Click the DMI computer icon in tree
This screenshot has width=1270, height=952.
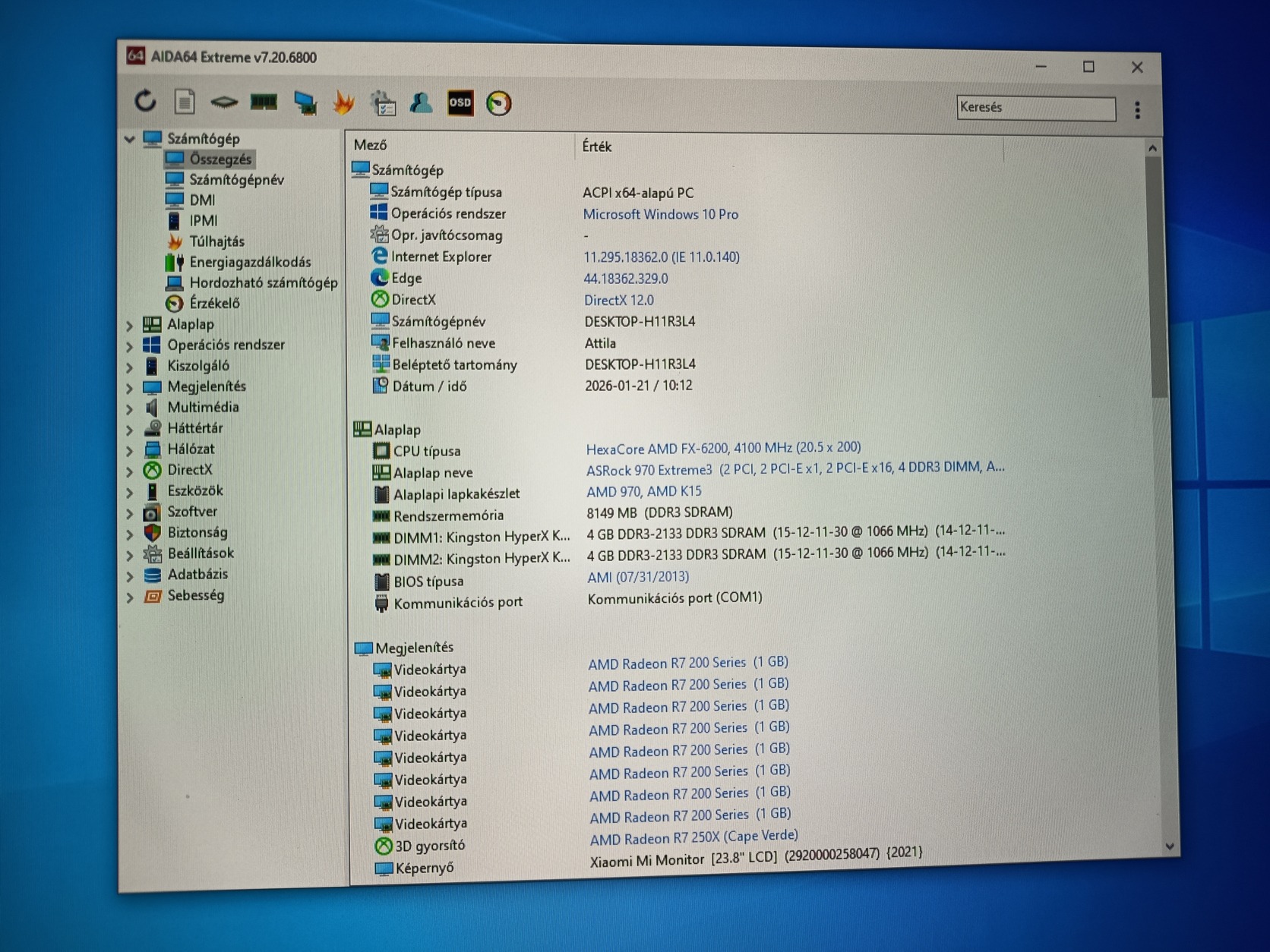pos(175,200)
